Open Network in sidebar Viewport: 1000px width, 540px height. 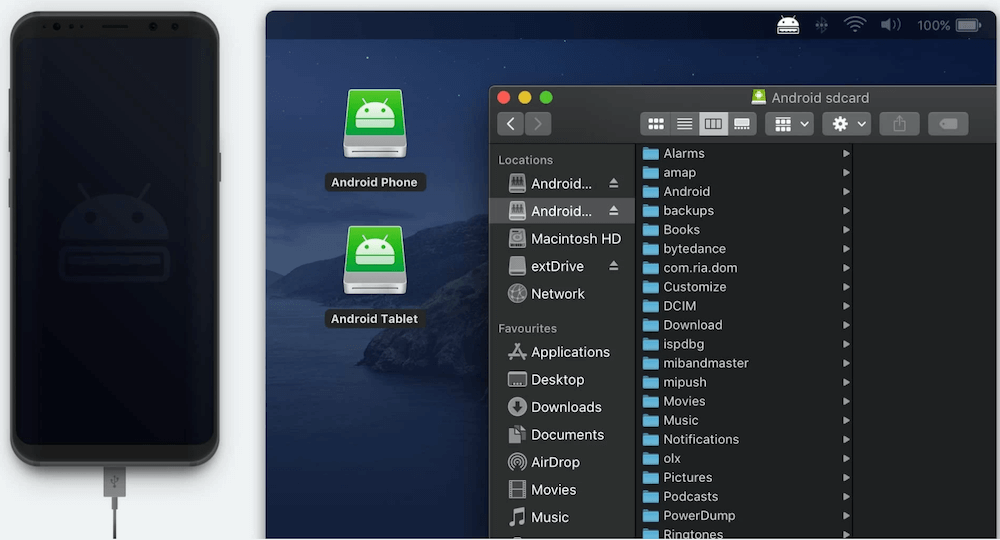[561, 294]
